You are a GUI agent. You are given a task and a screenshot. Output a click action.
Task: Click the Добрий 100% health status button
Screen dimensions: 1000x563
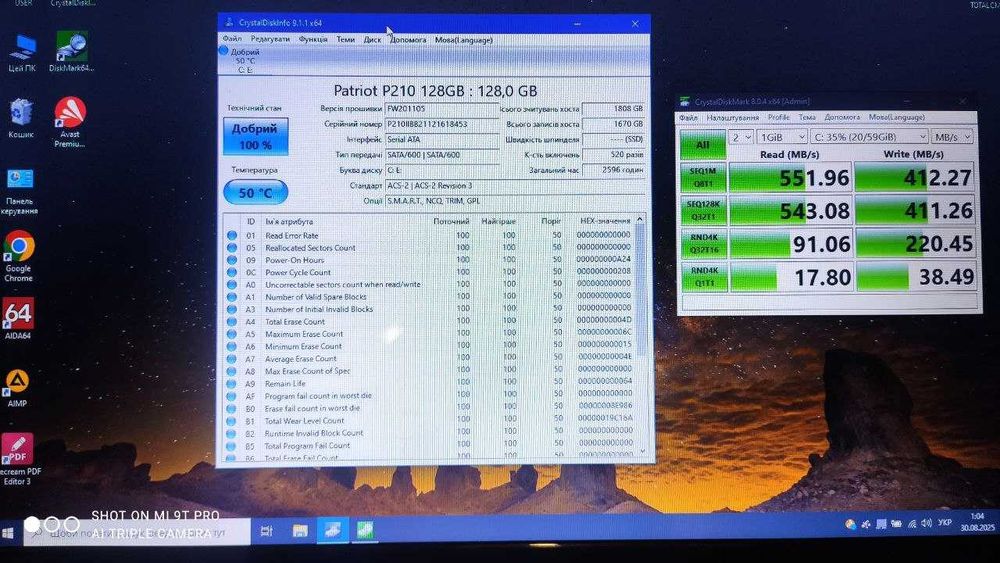point(255,136)
